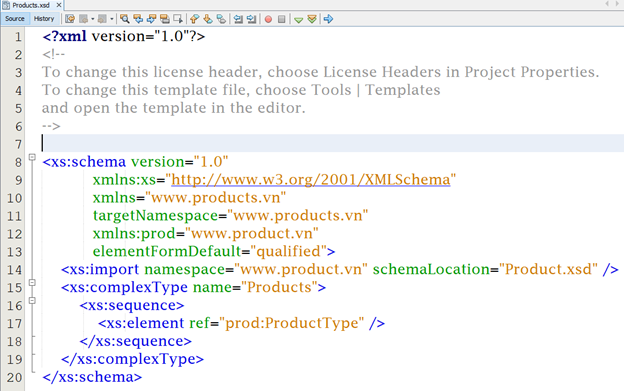Click line number 1 in gutter
Image resolution: width=624 pixels, height=391 pixels.
[18, 37]
